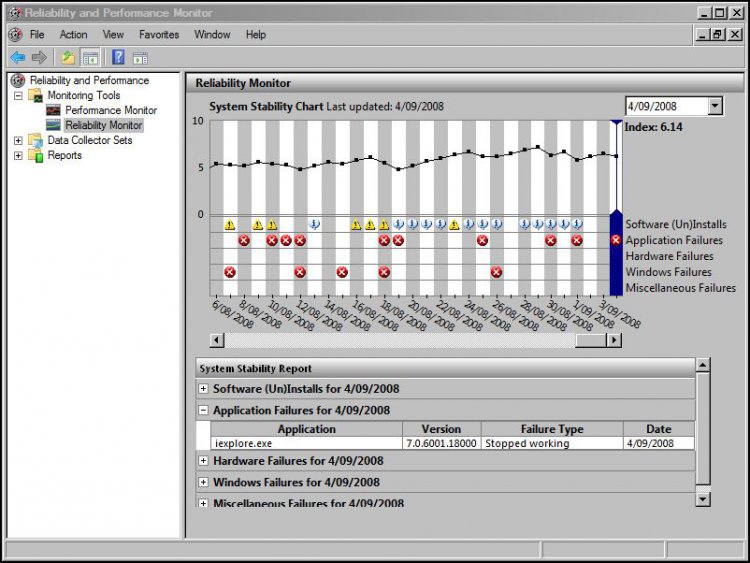Click the Forward arrow toolbar icon
Image resolution: width=750 pixels, height=563 pixels.
pos(39,58)
